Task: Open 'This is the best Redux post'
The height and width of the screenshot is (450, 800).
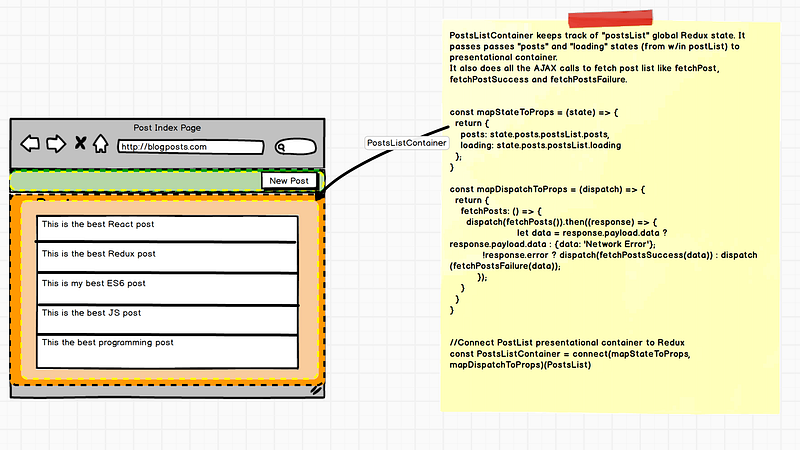Action: click(167, 258)
